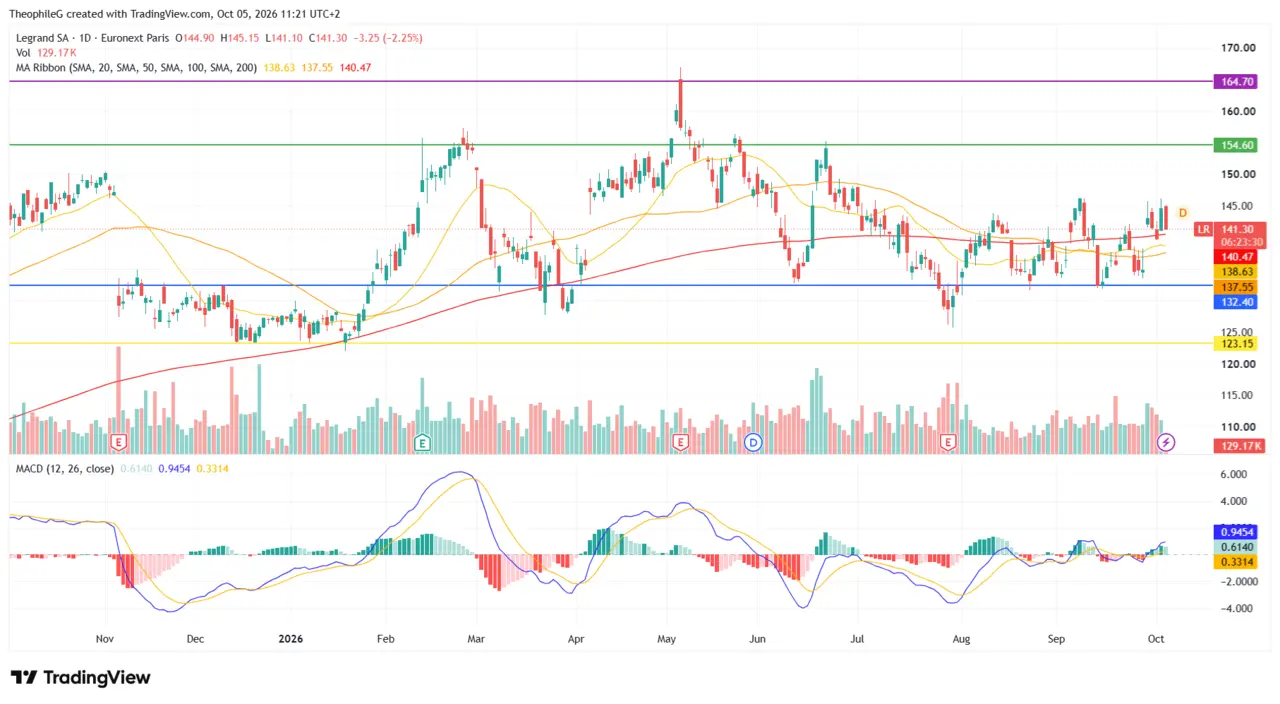This screenshot has height=704, width=1280.
Task: Click the 170.00 price scale label
Action: [x=1238, y=48]
